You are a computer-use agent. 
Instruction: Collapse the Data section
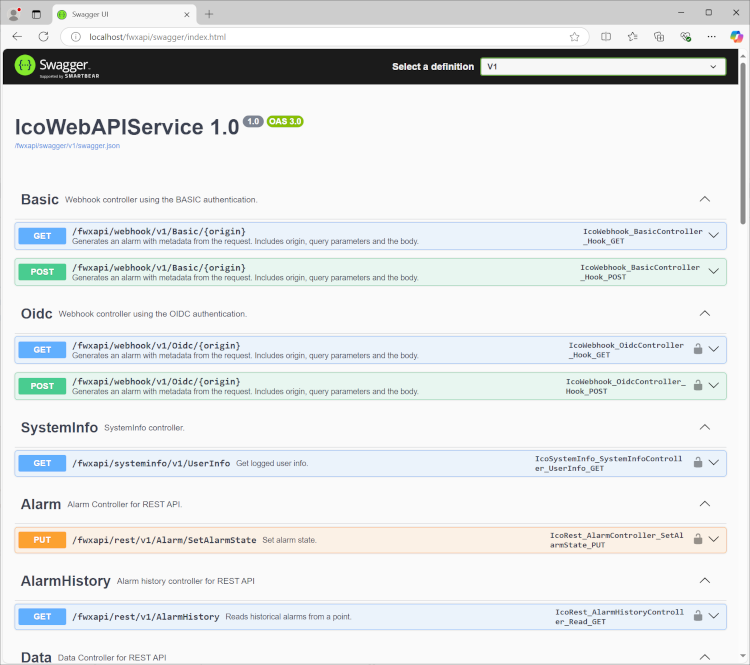pos(705,657)
